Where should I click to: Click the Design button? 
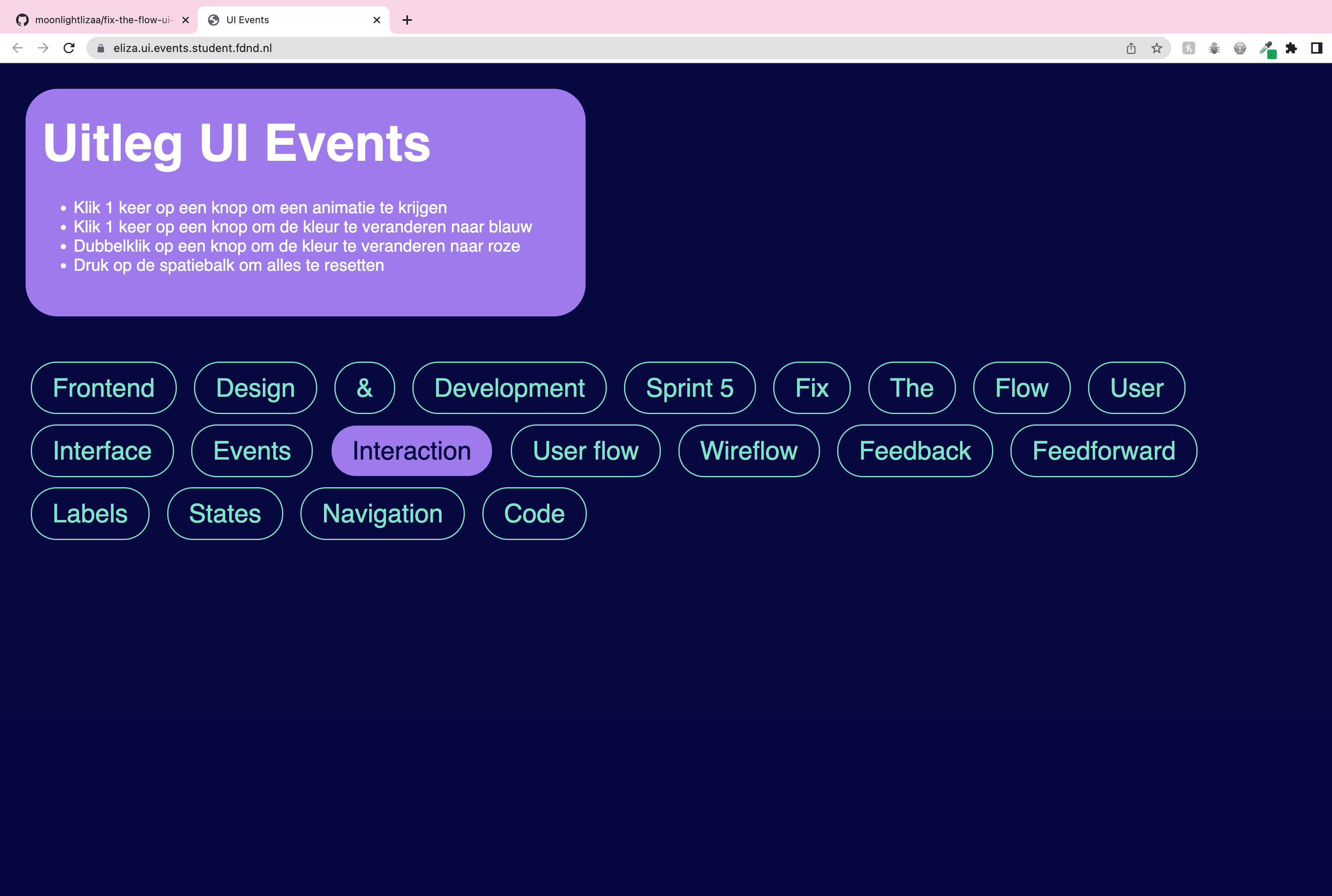pyautogui.click(x=256, y=388)
